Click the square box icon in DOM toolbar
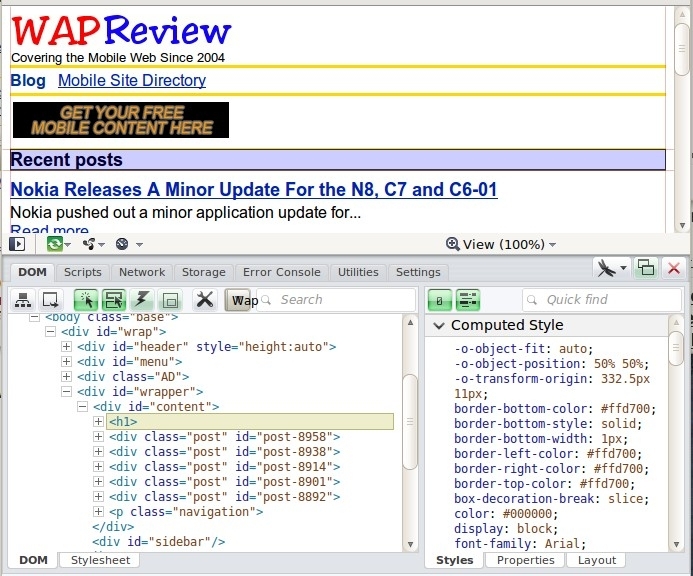The height and width of the screenshot is (576, 693). click(x=170, y=300)
